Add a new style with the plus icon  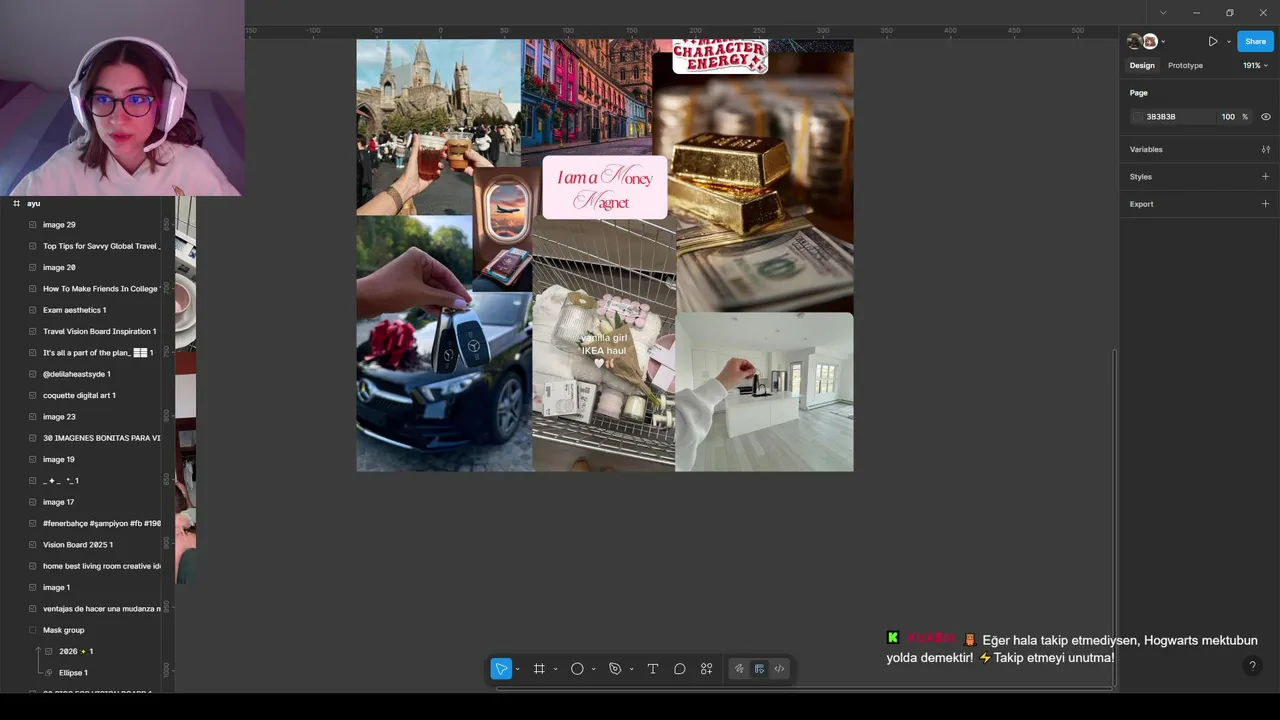(x=1265, y=177)
